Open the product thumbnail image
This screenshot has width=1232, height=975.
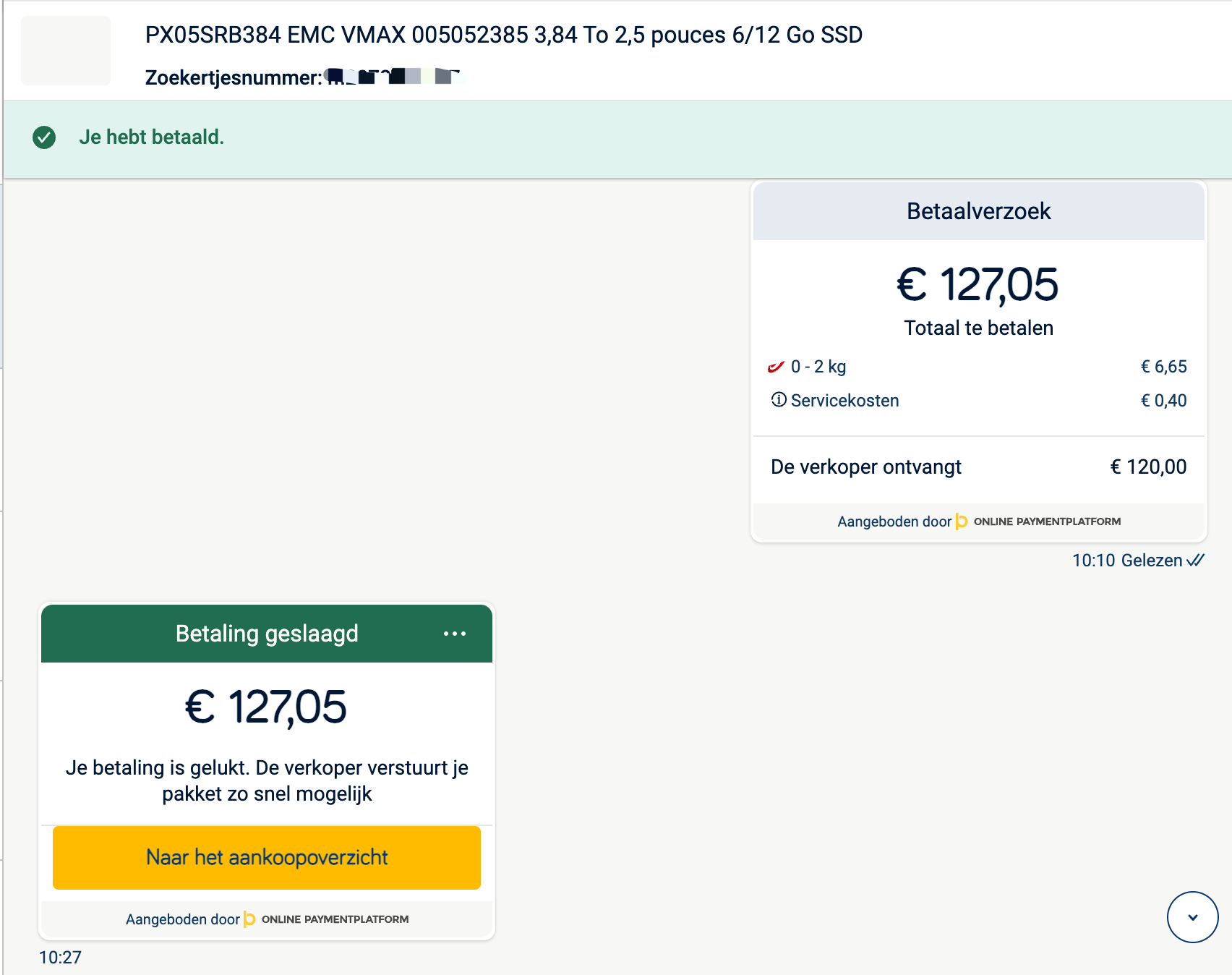66,51
